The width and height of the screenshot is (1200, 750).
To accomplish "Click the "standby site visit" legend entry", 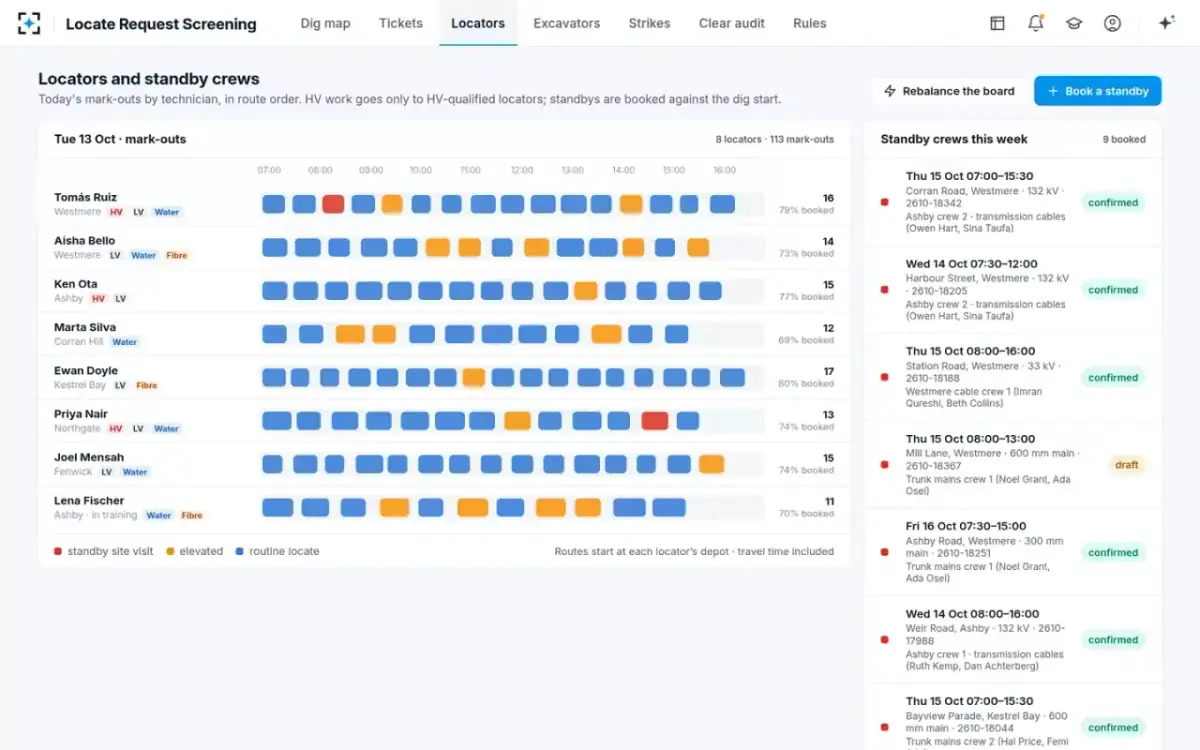I will [104, 551].
